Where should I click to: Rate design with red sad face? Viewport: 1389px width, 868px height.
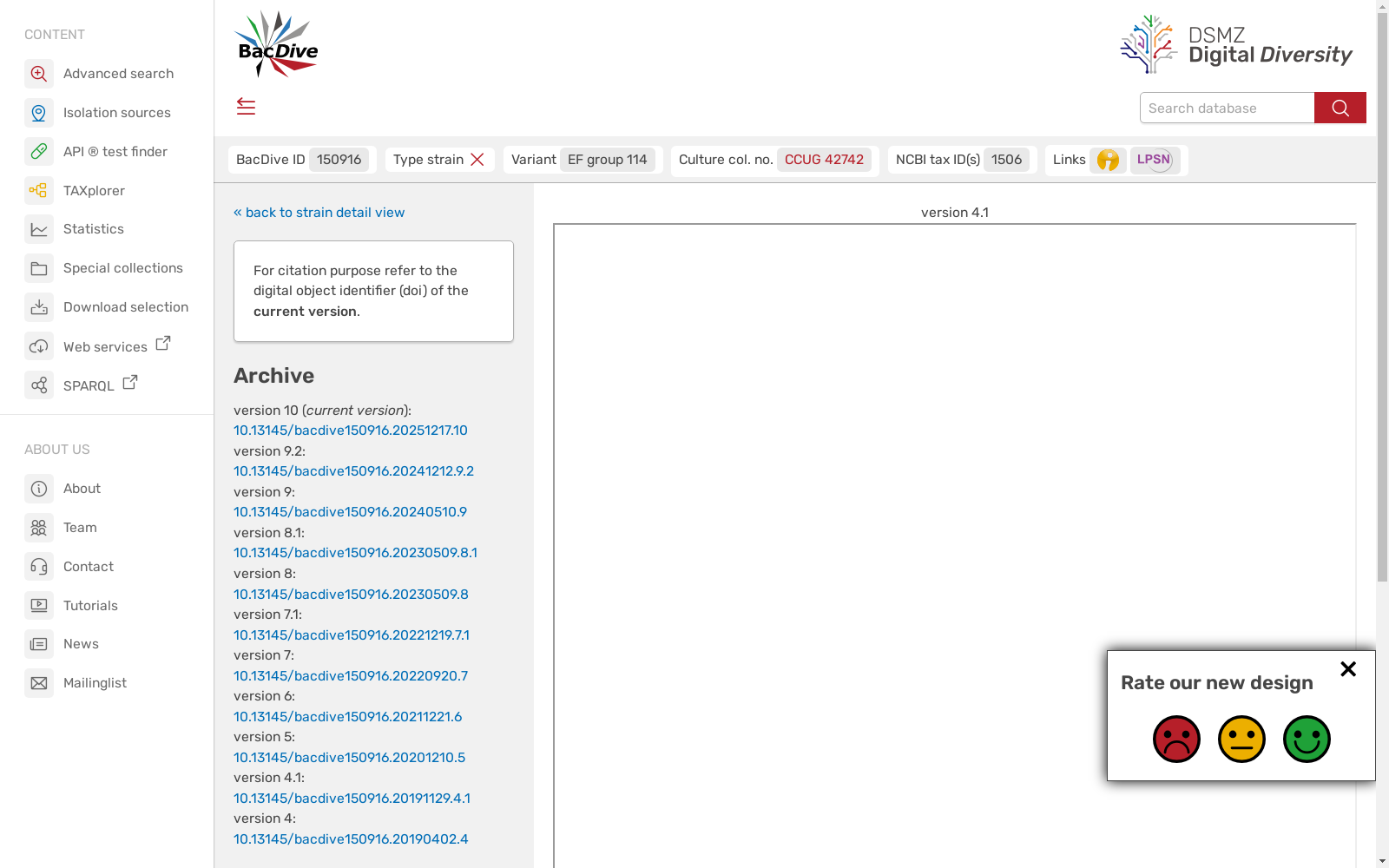click(x=1176, y=740)
